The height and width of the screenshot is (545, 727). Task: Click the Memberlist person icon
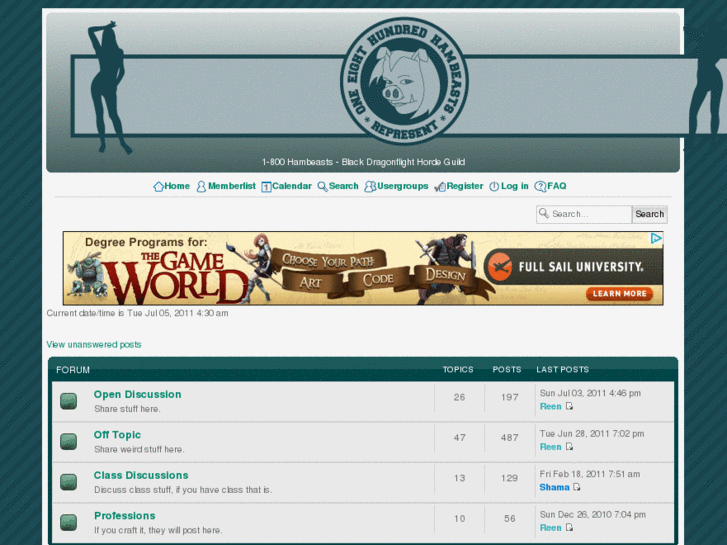click(x=201, y=187)
